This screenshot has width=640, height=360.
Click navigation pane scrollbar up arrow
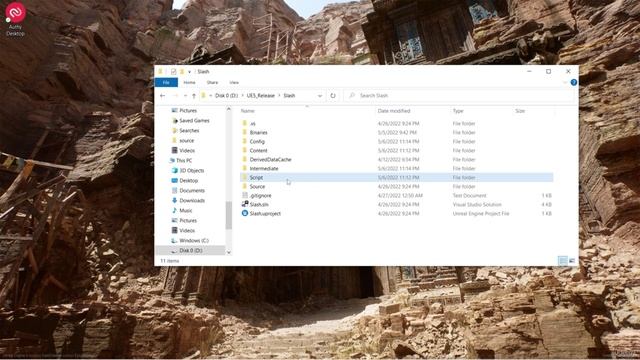[229, 109]
